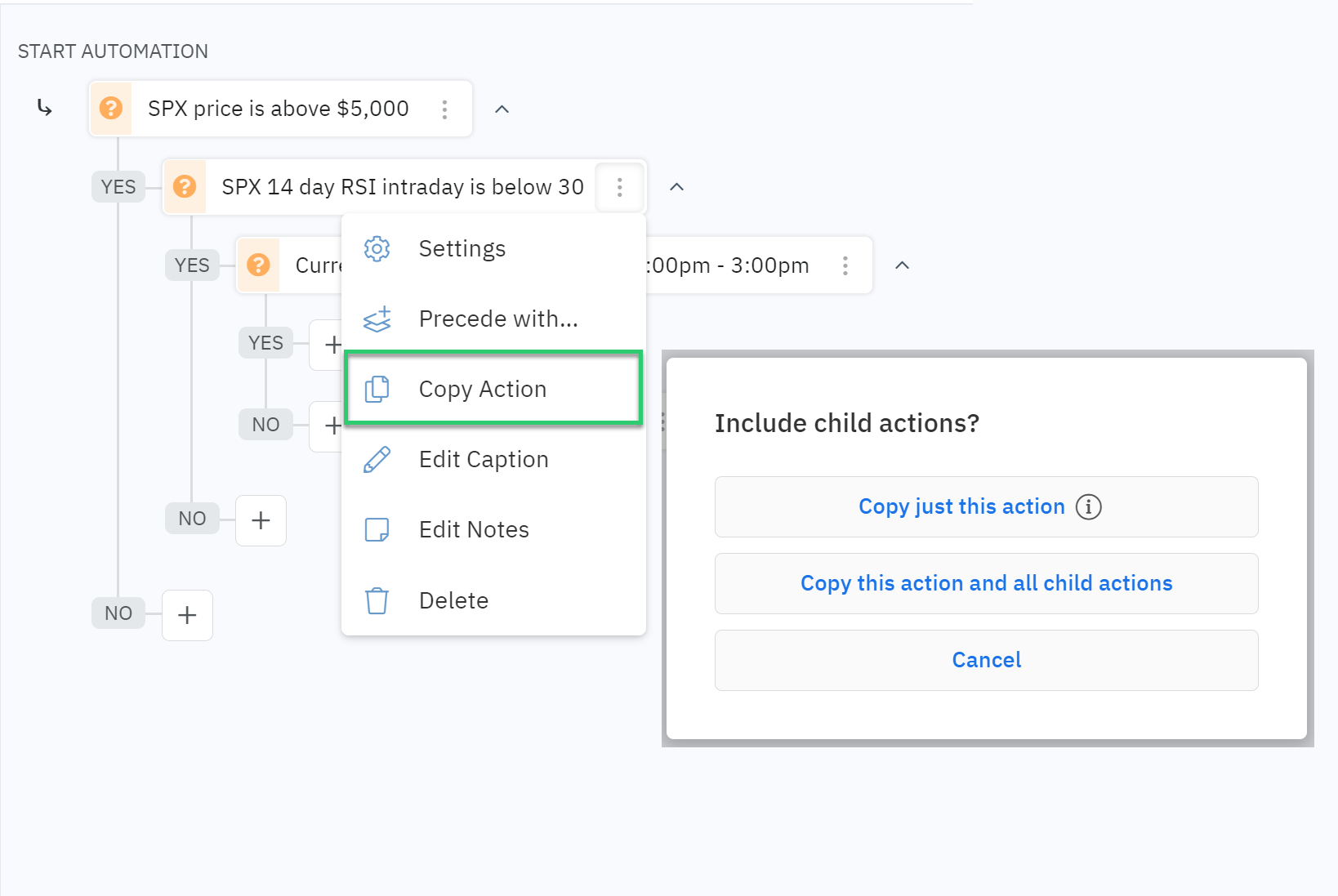The image size is (1338, 896).
Task: Click the Precede with layers icon
Action: [377, 319]
